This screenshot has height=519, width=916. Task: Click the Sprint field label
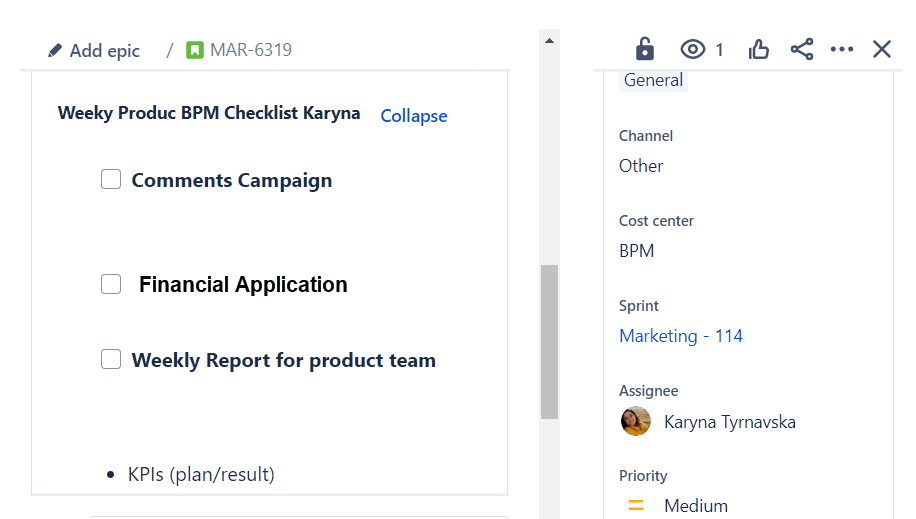coord(639,306)
